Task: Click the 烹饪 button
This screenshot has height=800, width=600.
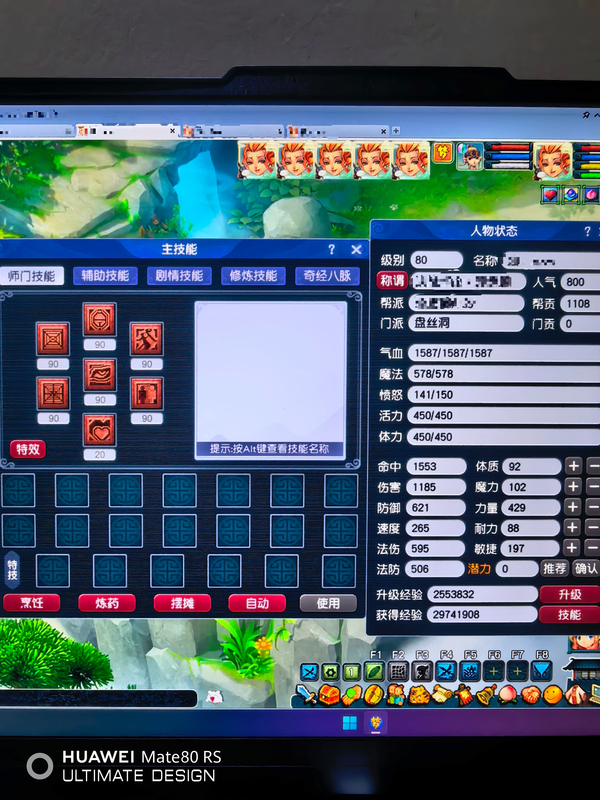Action: pyautogui.click(x=31, y=603)
